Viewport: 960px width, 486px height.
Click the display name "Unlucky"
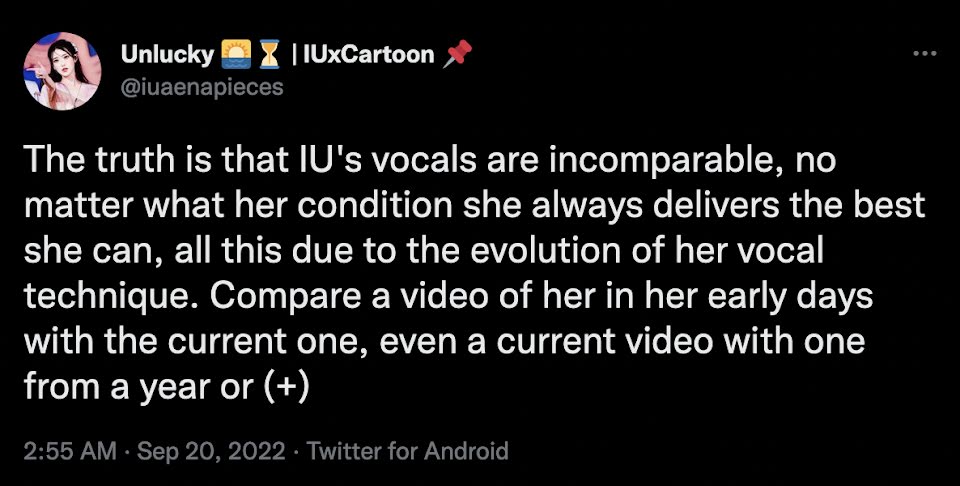[167, 55]
